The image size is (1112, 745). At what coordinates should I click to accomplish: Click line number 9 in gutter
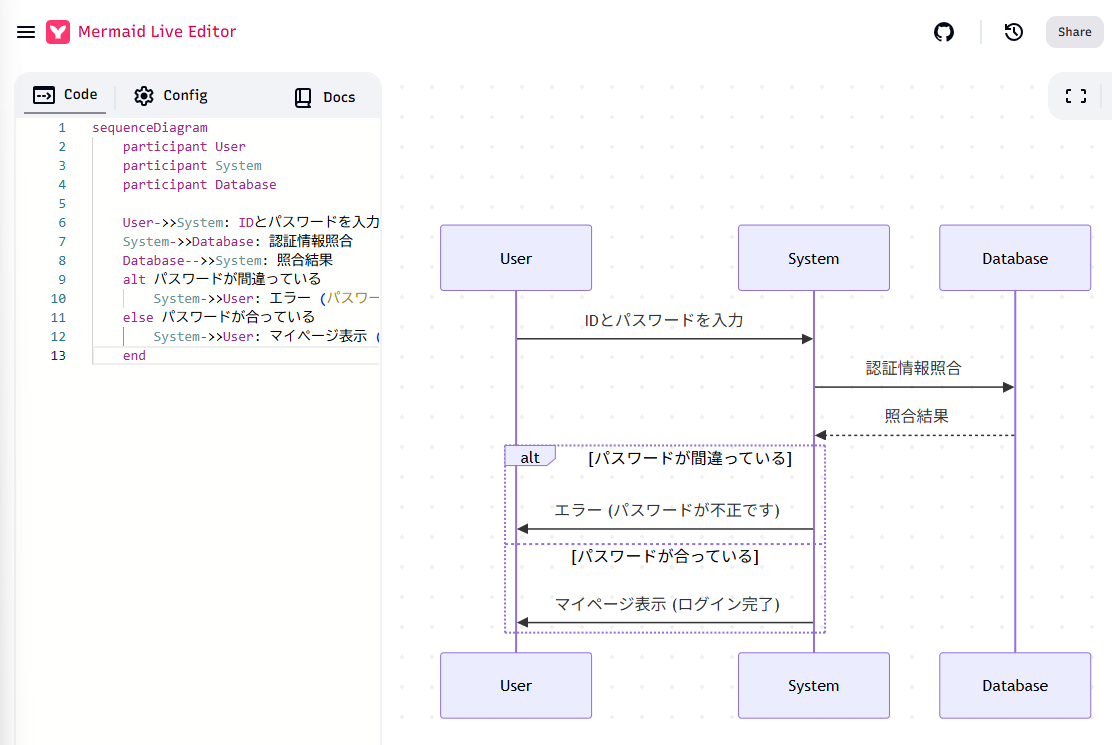pos(62,280)
